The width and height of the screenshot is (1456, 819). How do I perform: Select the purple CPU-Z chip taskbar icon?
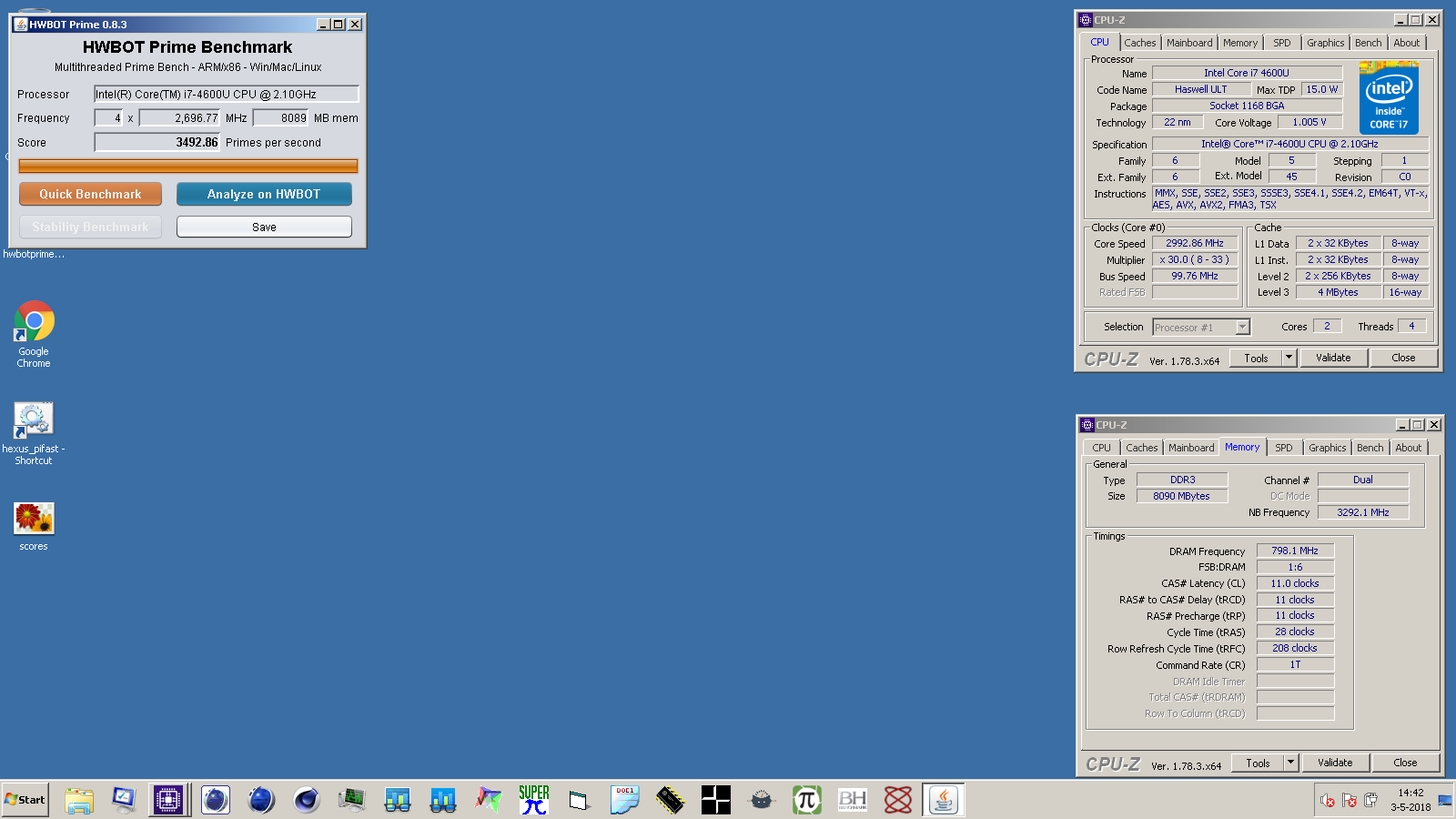pos(168,800)
